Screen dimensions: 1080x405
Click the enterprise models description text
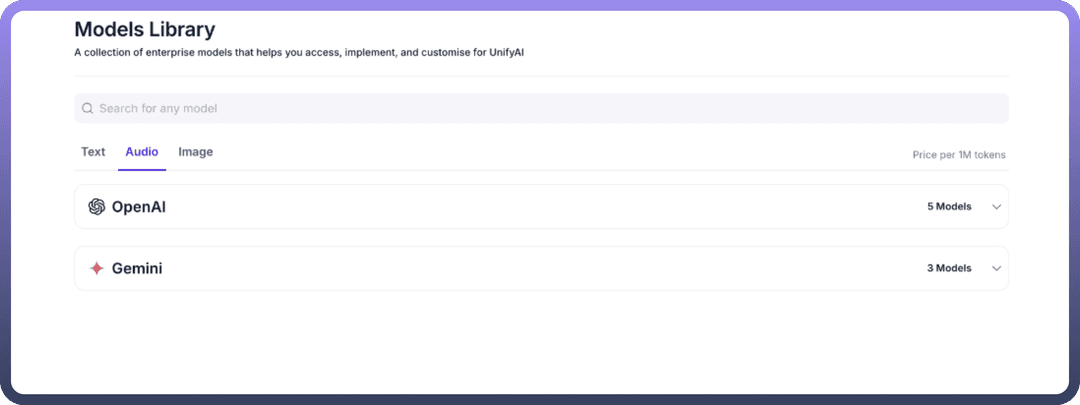[x=300, y=52]
